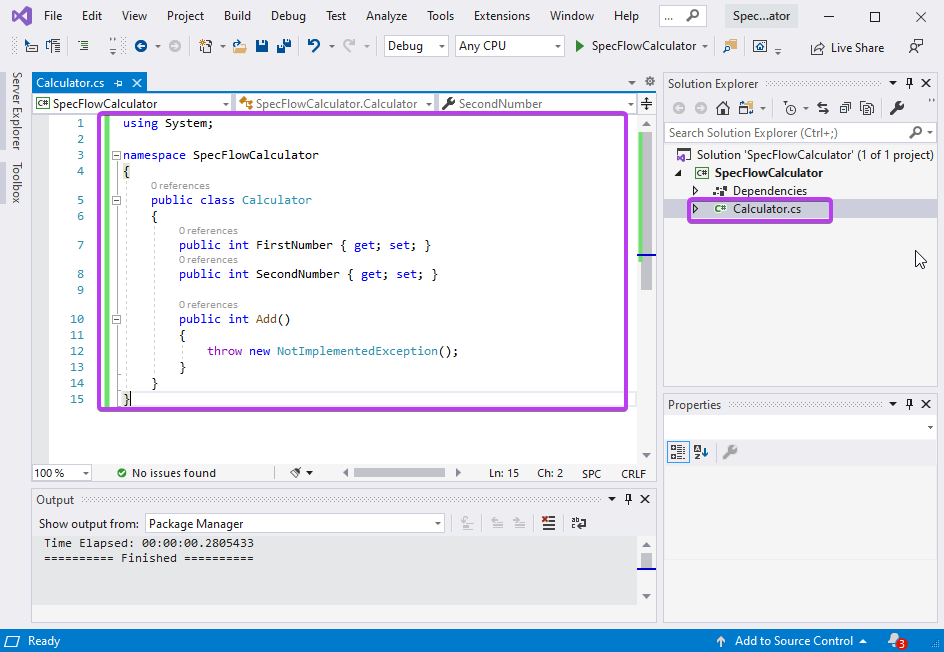The image size is (944, 652).
Task: Open the editor tab settings gear icon
Action: 650,81
